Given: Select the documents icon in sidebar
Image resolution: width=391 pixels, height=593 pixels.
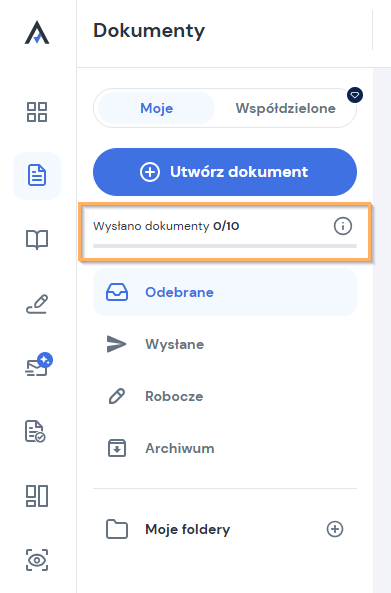Looking at the screenshot, I should [37, 175].
